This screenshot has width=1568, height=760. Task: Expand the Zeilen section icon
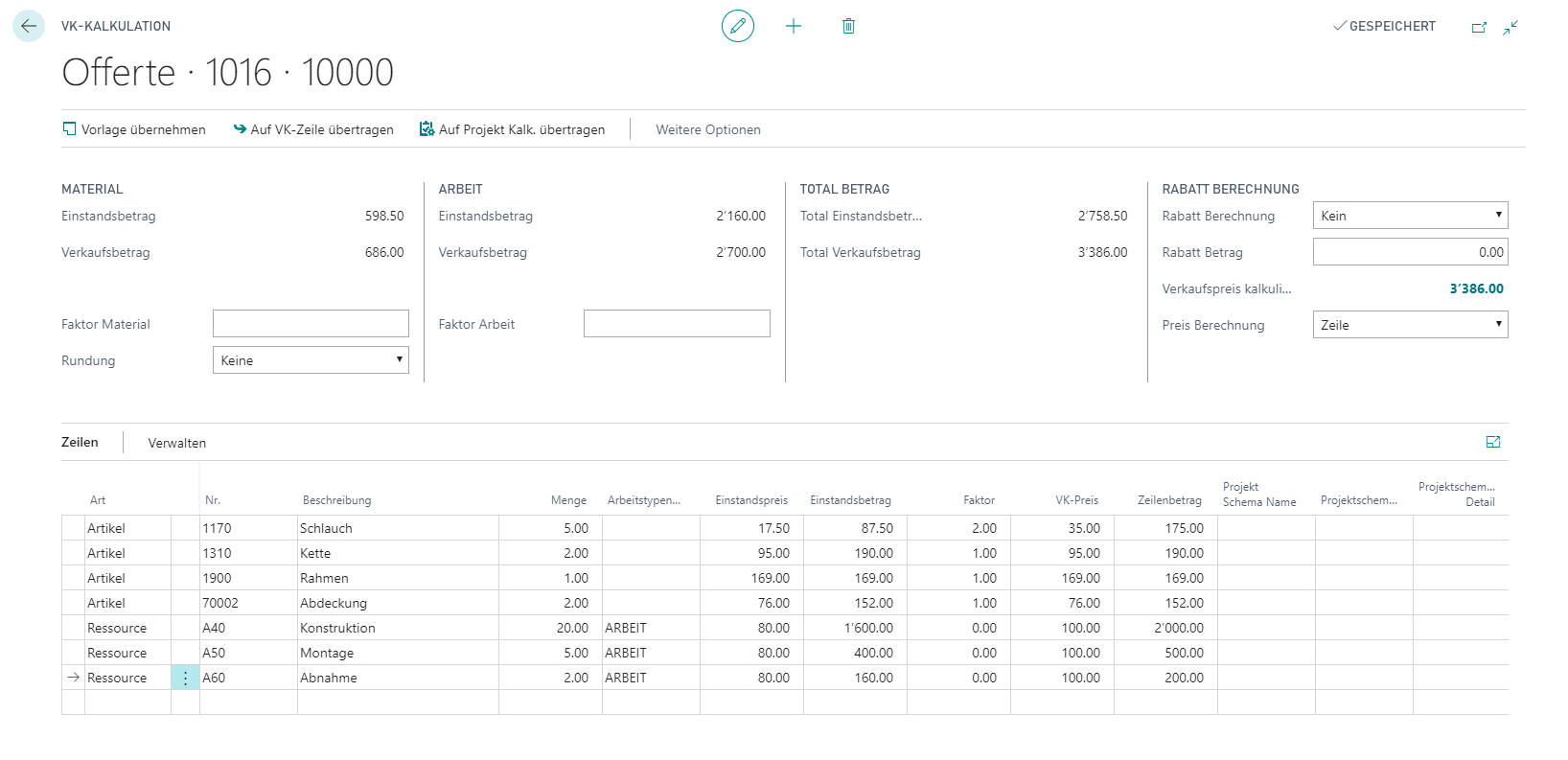(x=1493, y=442)
